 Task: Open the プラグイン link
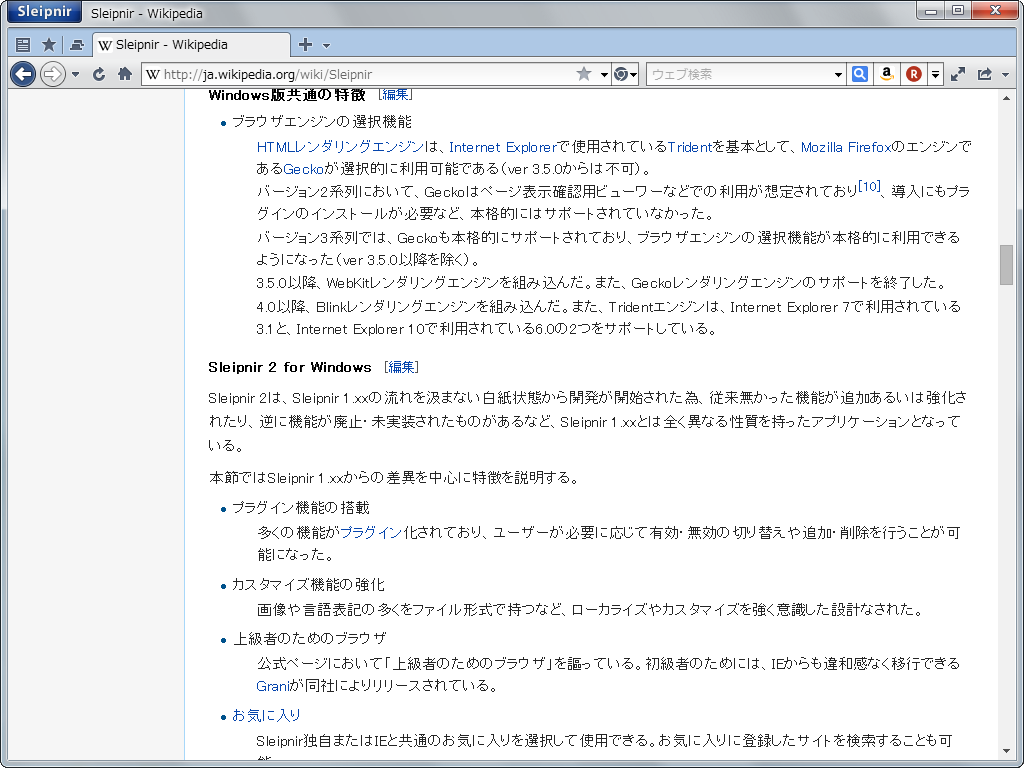coord(371,533)
